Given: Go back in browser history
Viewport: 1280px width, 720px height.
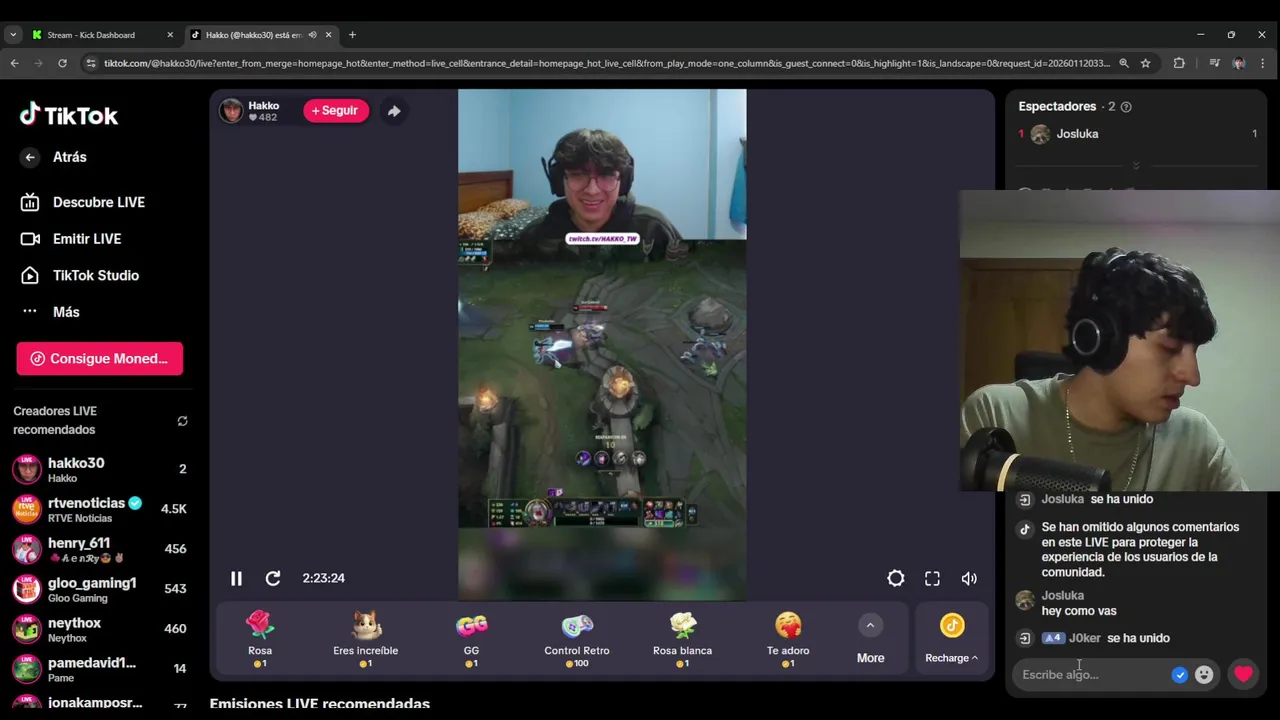Looking at the screenshot, I should coord(14,63).
